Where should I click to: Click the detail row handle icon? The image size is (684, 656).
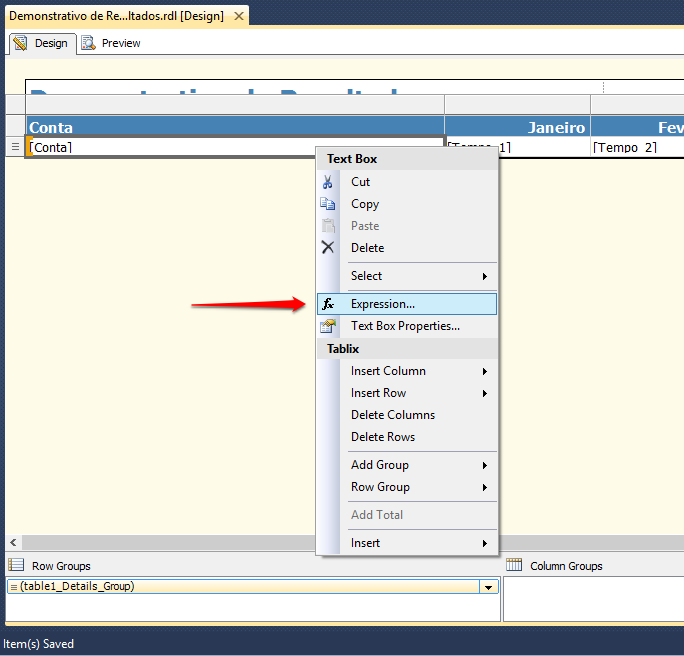coord(15,147)
